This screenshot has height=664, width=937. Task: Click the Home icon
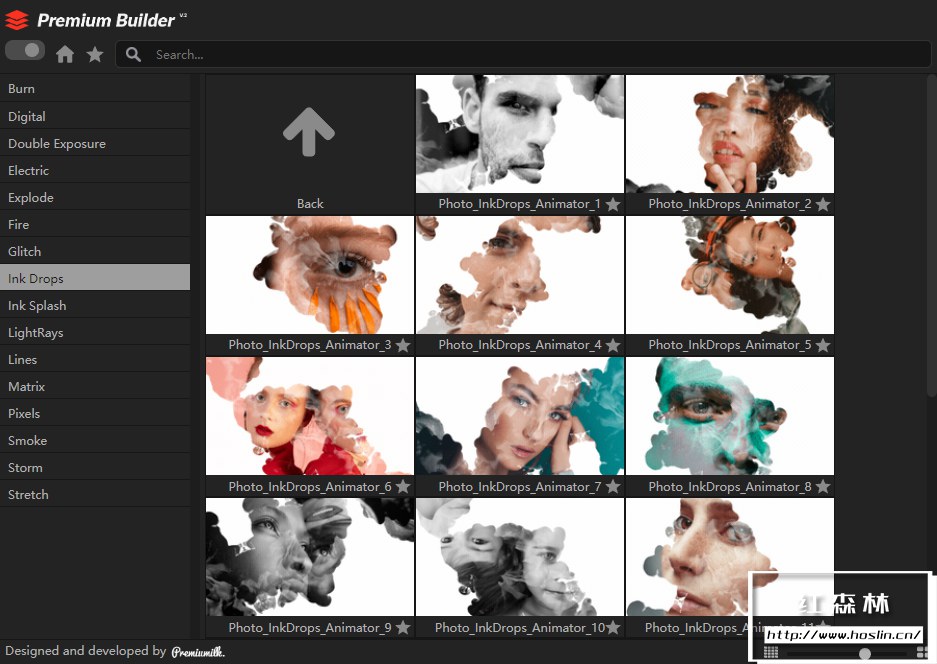(x=65, y=54)
